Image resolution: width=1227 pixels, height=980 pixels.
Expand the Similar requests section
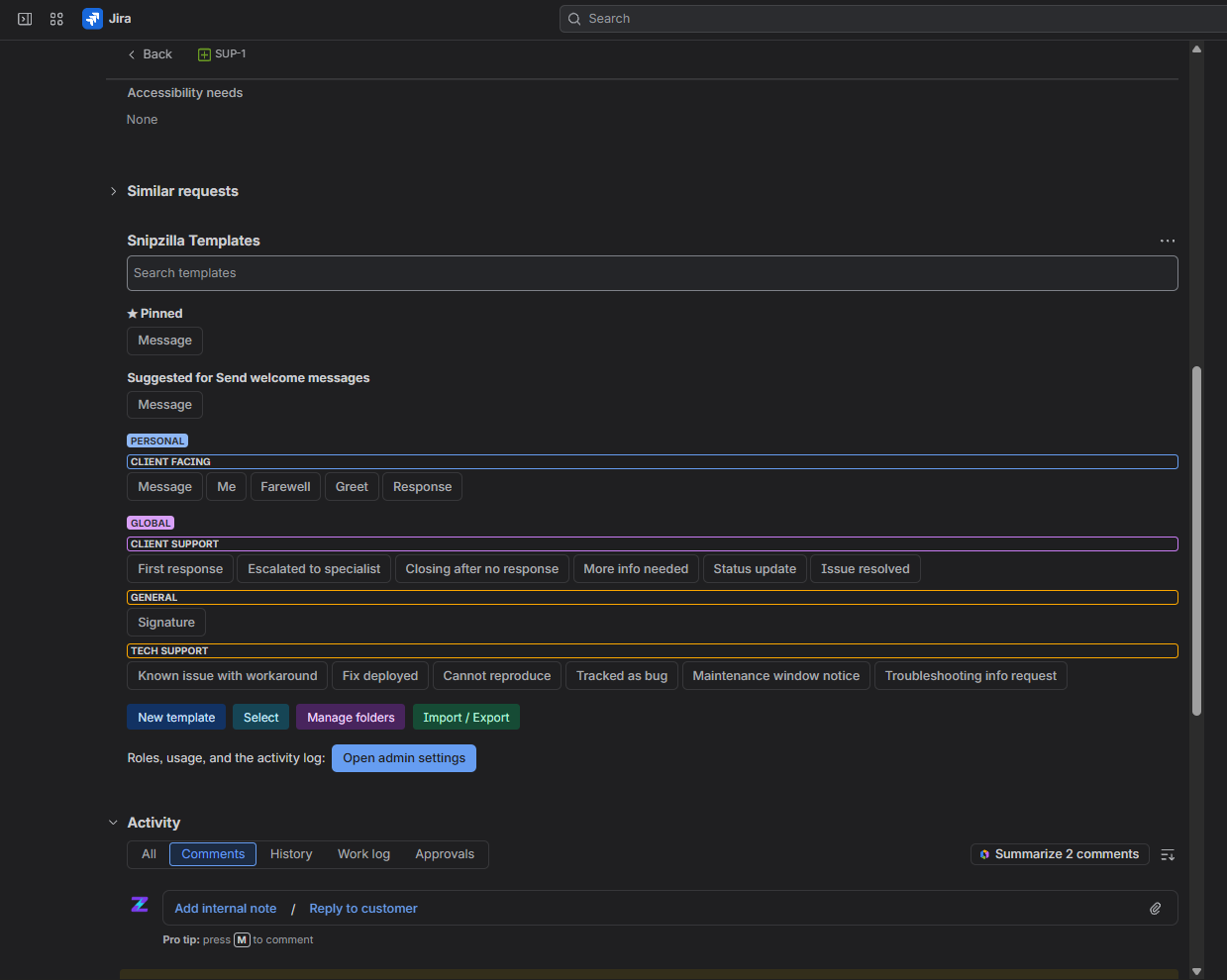[113, 191]
